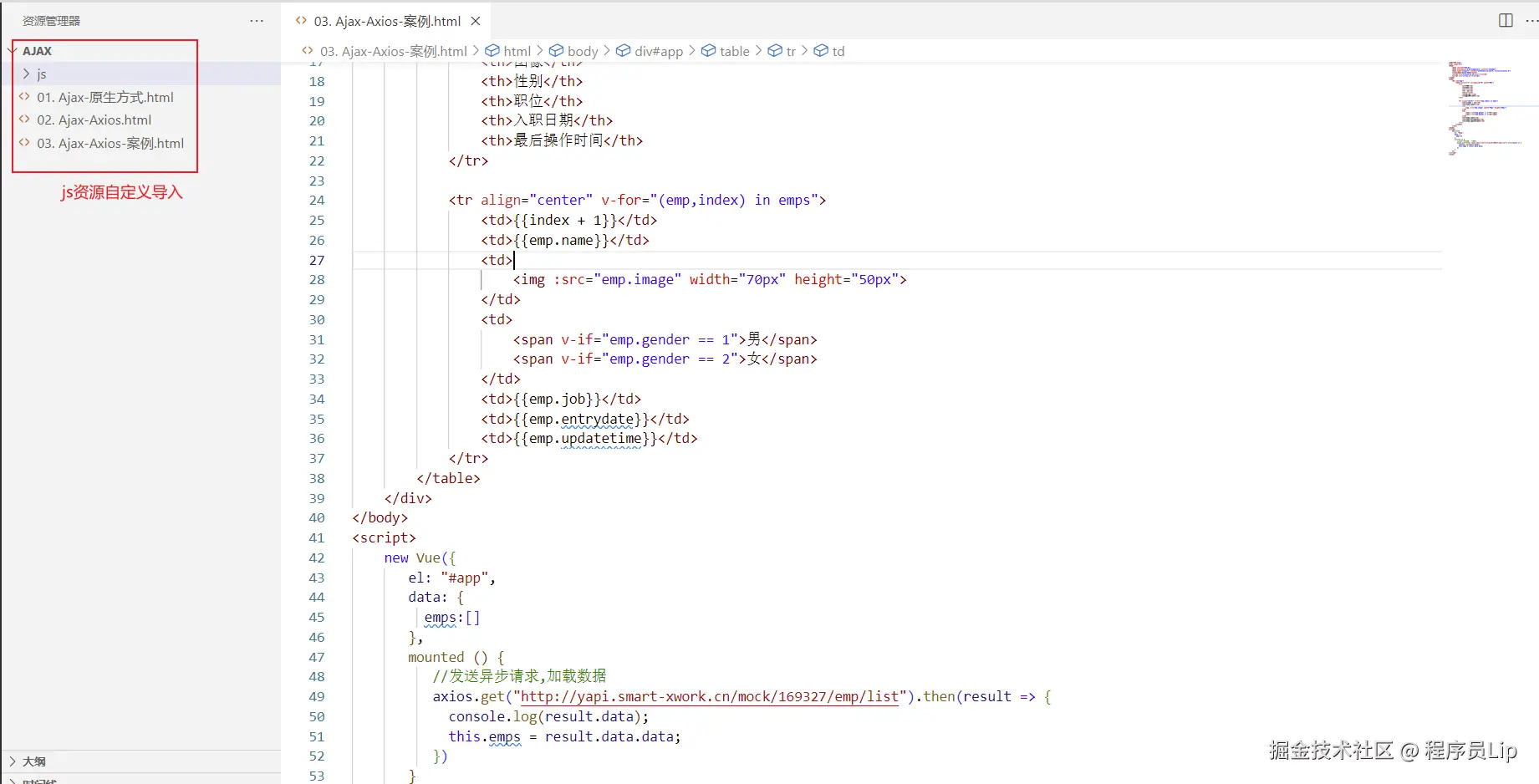Click line number 24 in the gutter
Viewport: 1539px width, 784px height.
317,201
